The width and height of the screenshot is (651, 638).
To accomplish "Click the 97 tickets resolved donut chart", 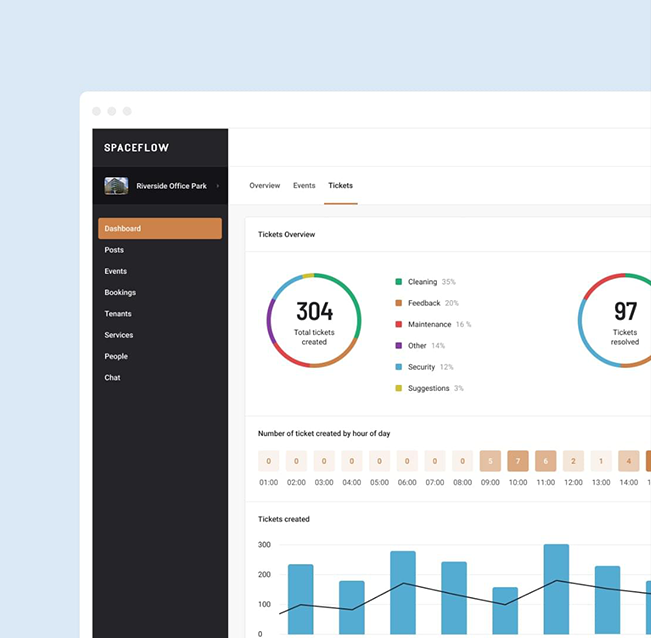I will click(x=624, y=320).
